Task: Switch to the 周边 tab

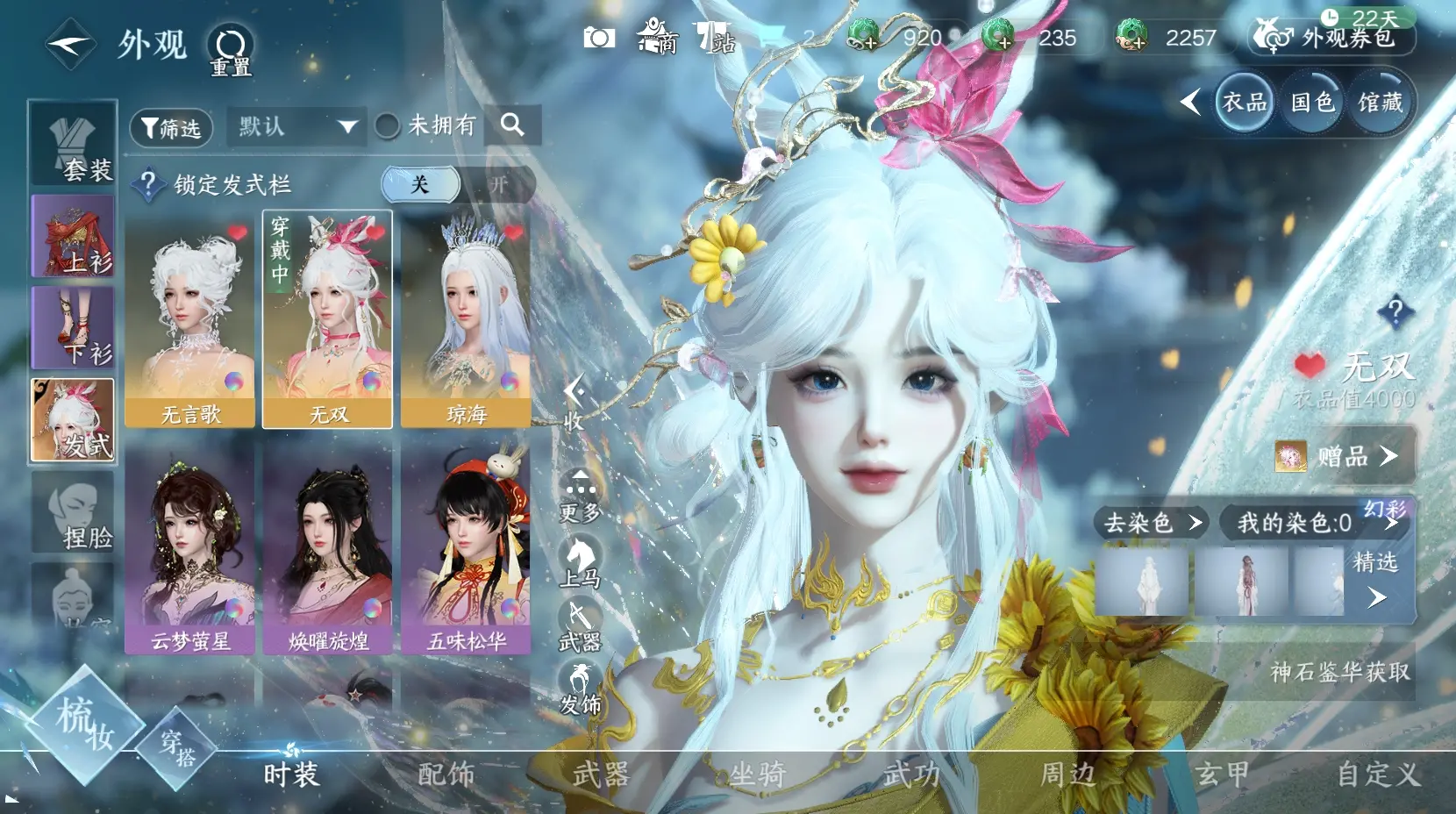Action: tap(1067, 775)
